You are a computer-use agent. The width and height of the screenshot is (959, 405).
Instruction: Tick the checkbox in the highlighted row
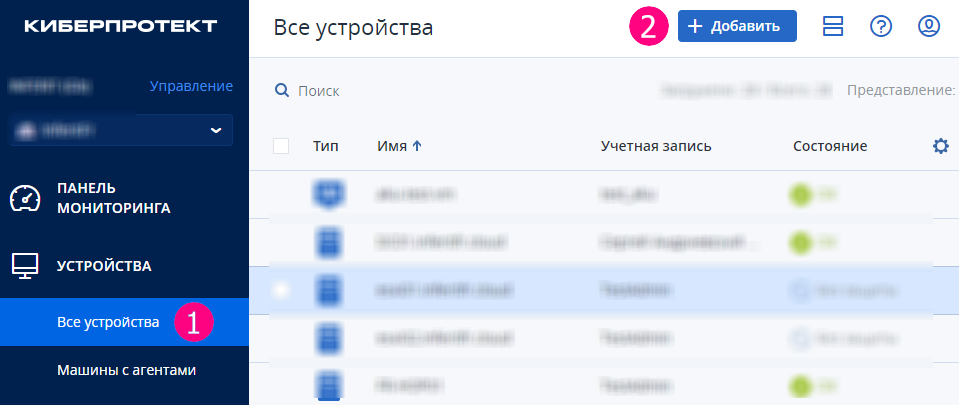pyautogui.click(x=281, y=290)
